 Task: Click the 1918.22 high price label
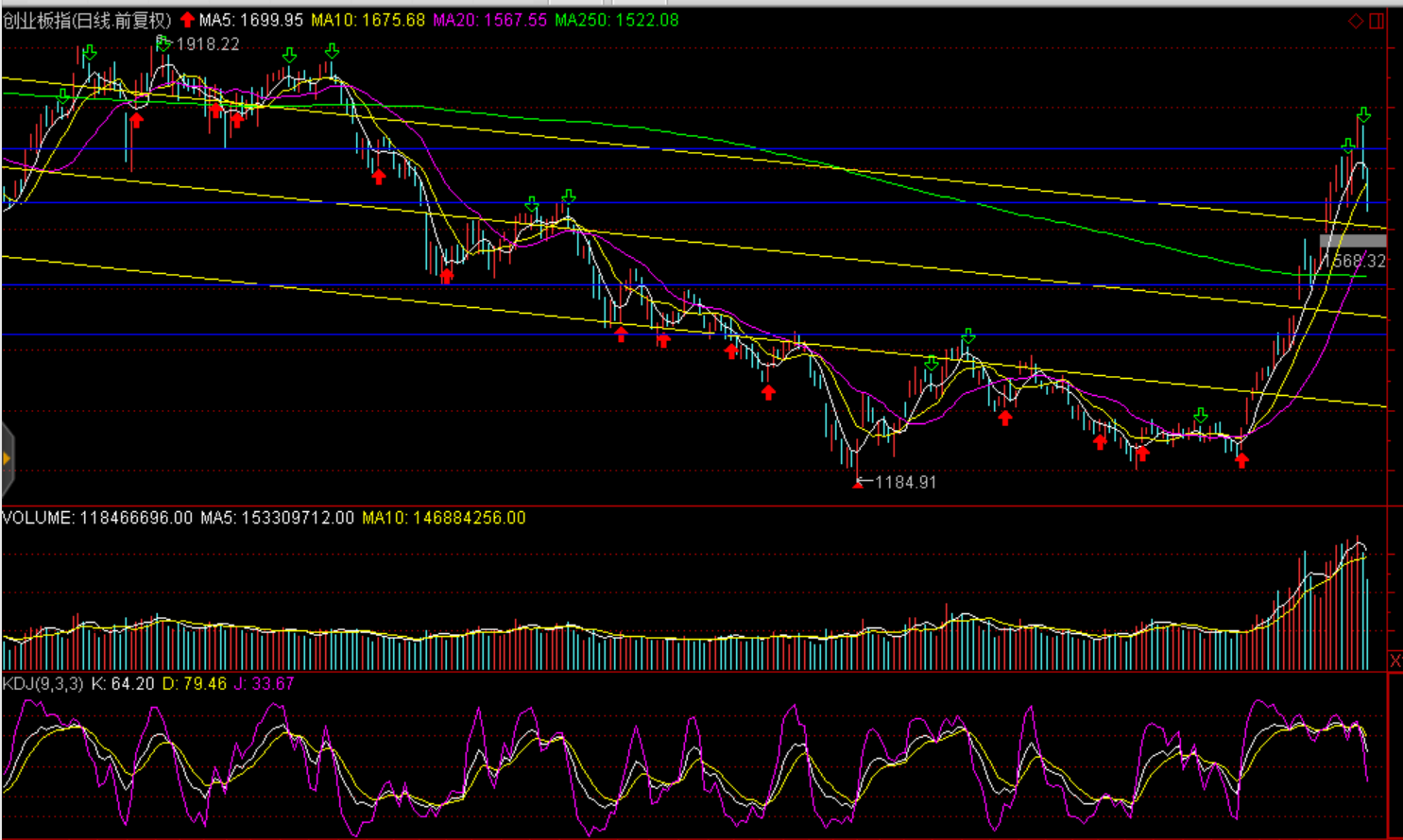208,44
